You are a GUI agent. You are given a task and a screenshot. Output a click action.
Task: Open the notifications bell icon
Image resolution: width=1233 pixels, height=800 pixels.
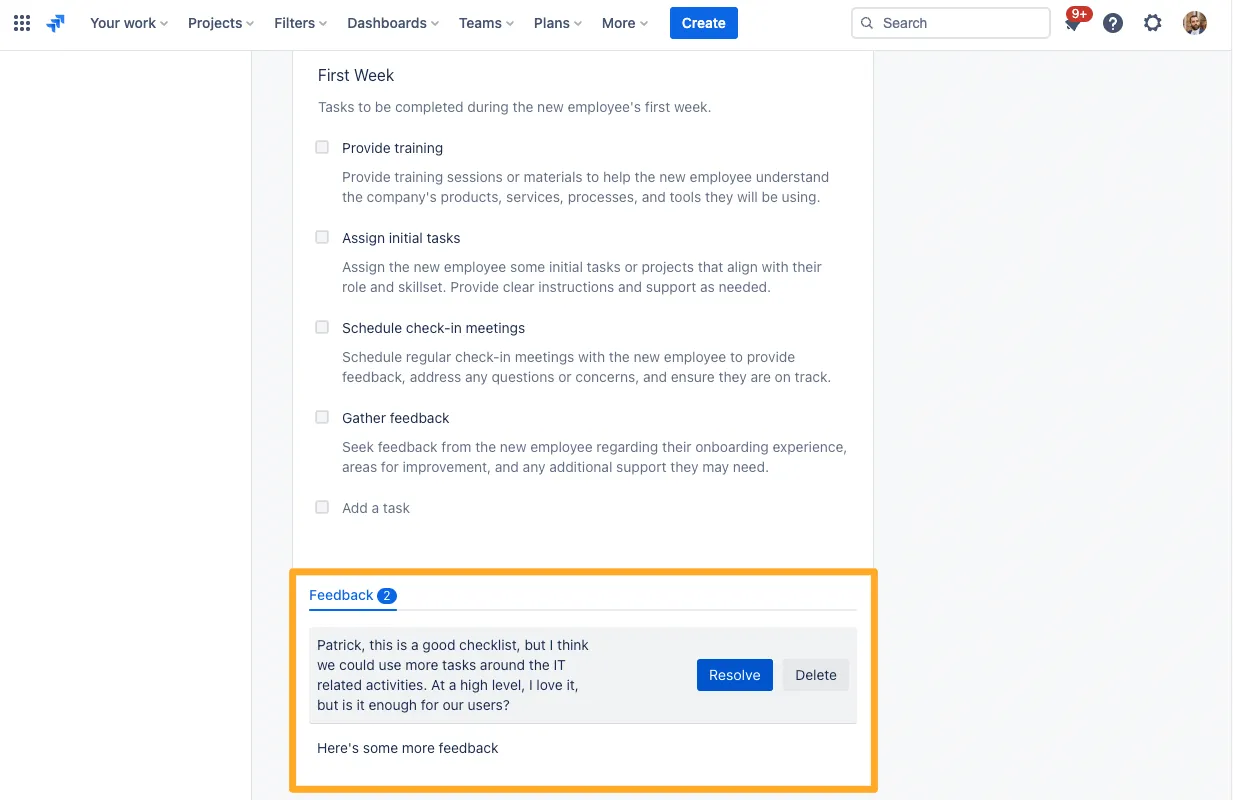(x=1073, y=24)
